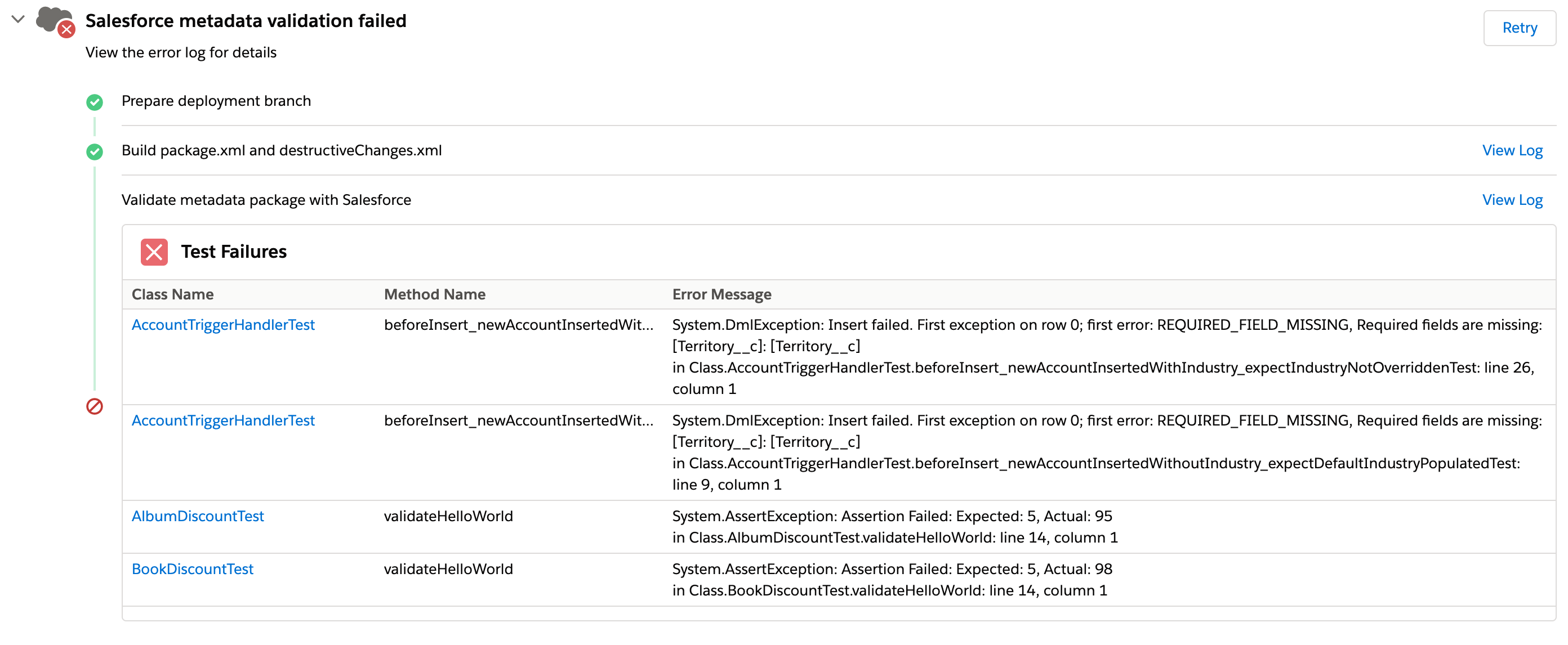Click the Error Message column header
The width and height of the screenshot is (1568, 645).
click(x=722, y=294)
